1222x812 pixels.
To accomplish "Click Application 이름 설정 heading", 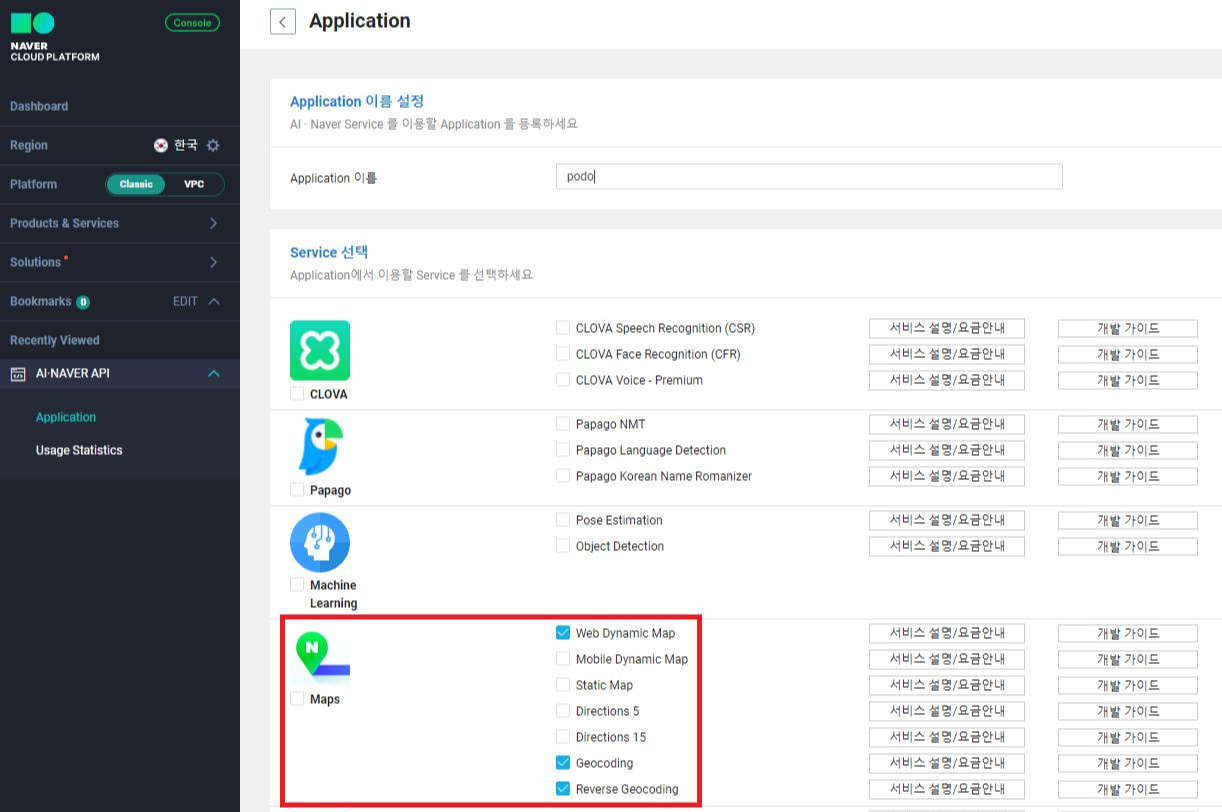I will (x=357, y=101).
